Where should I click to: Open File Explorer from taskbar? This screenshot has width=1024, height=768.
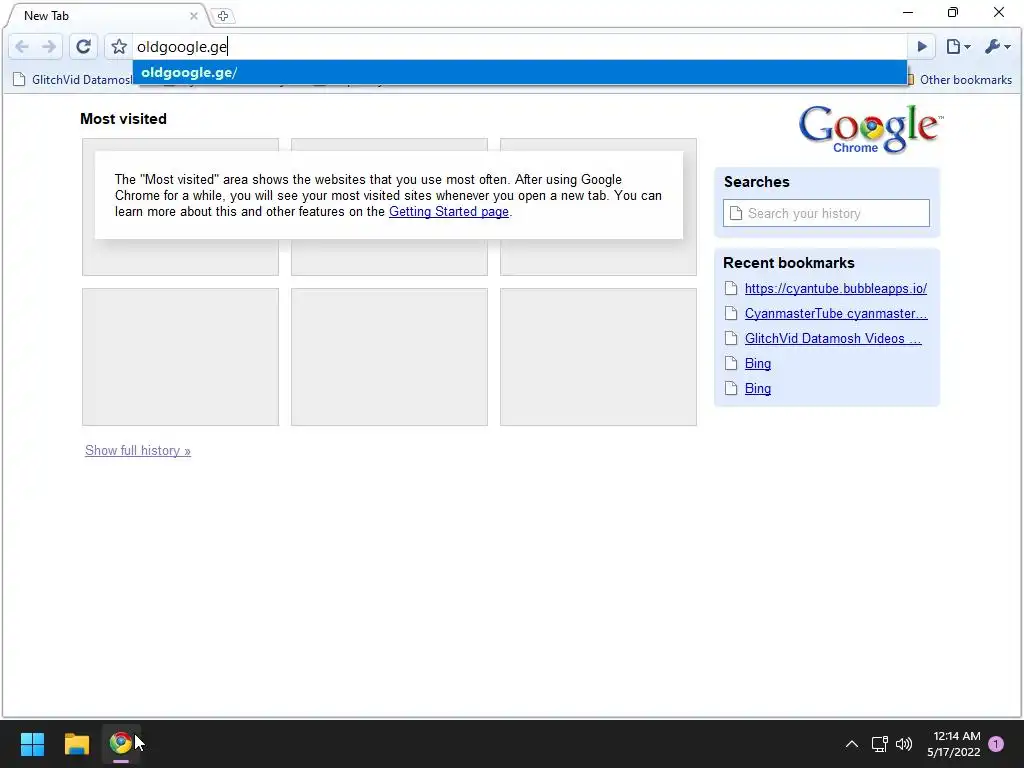[76, 743]
